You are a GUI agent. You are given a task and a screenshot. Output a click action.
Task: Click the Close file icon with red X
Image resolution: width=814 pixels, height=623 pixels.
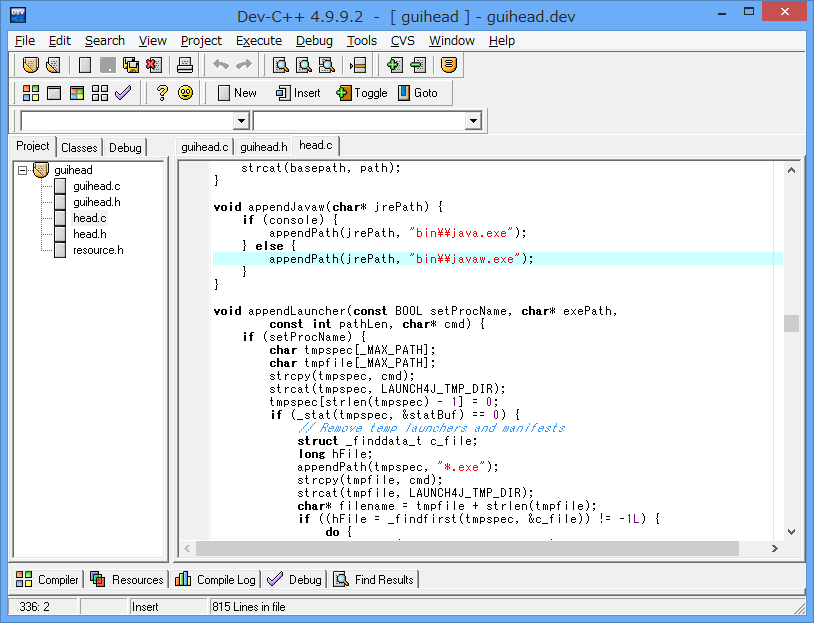(x=154, y=65)
